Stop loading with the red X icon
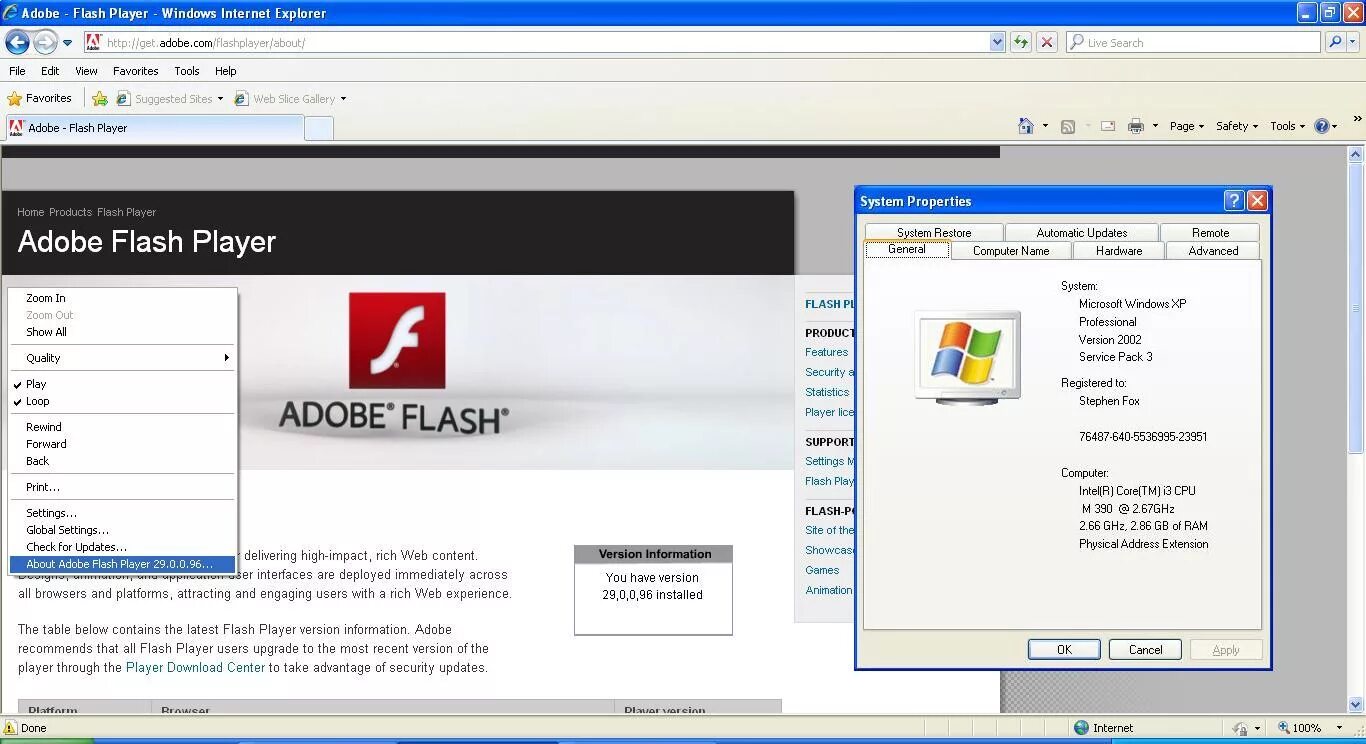1366x744 pixels. pyautogui.click(x=1046, y=42)
